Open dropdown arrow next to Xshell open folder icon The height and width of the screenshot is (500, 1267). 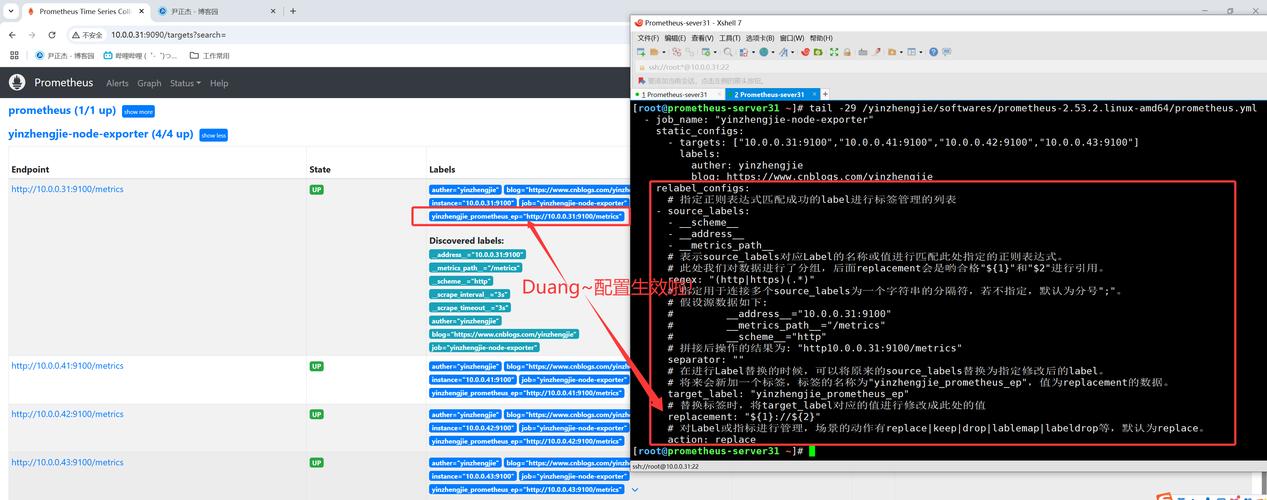point(664,52)
